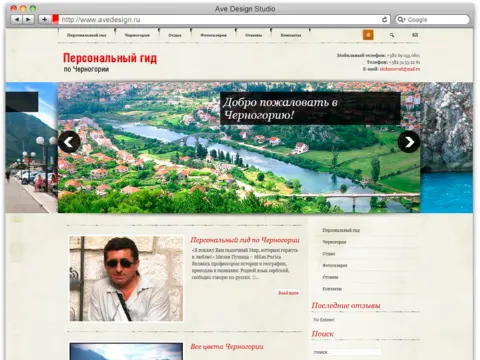Reload the page with refresh icon
This screenshot has width=480, height=360.
(x=385, y=20)
